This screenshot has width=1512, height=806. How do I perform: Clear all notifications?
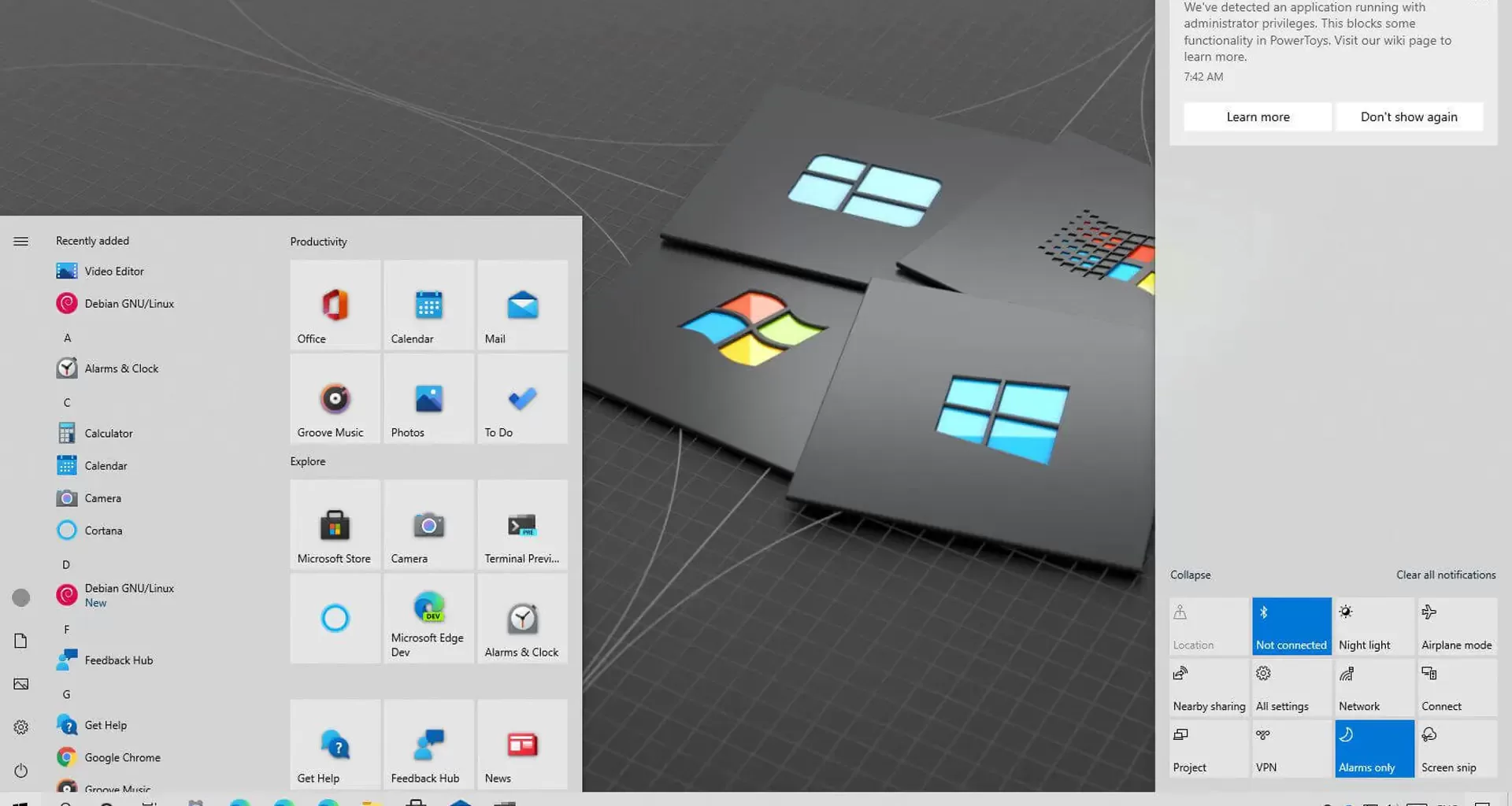[x=1446, y=575]
